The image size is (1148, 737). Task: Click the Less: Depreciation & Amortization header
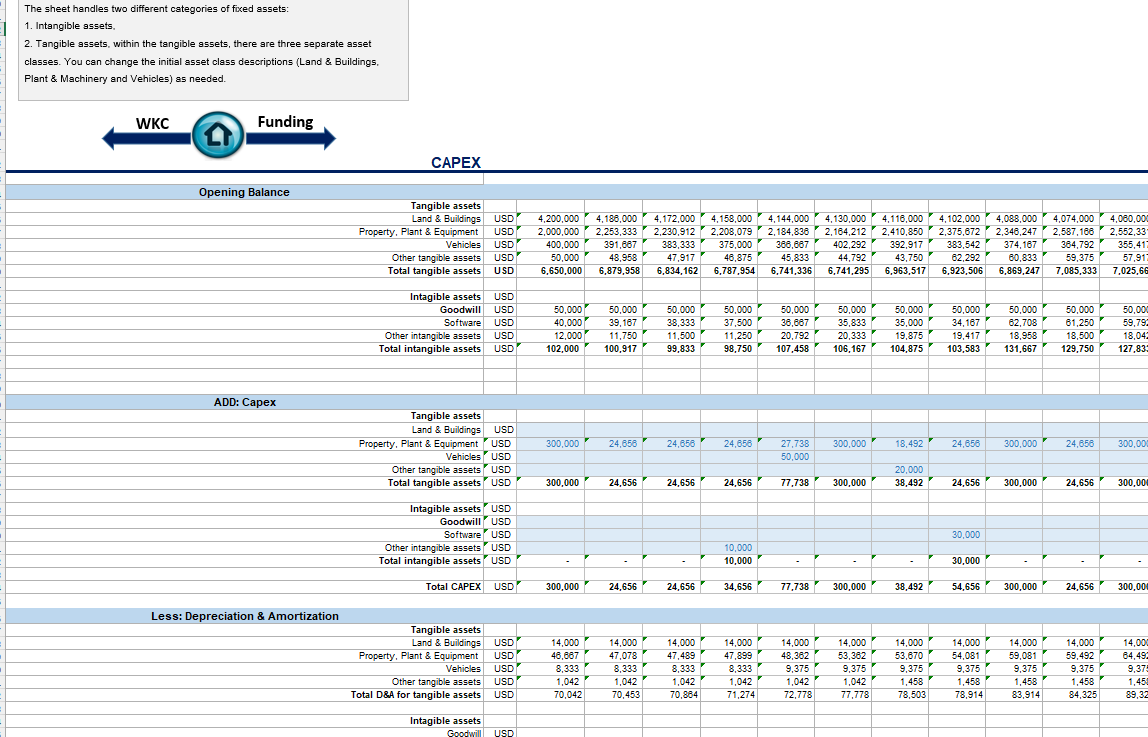tap(245, 616)
